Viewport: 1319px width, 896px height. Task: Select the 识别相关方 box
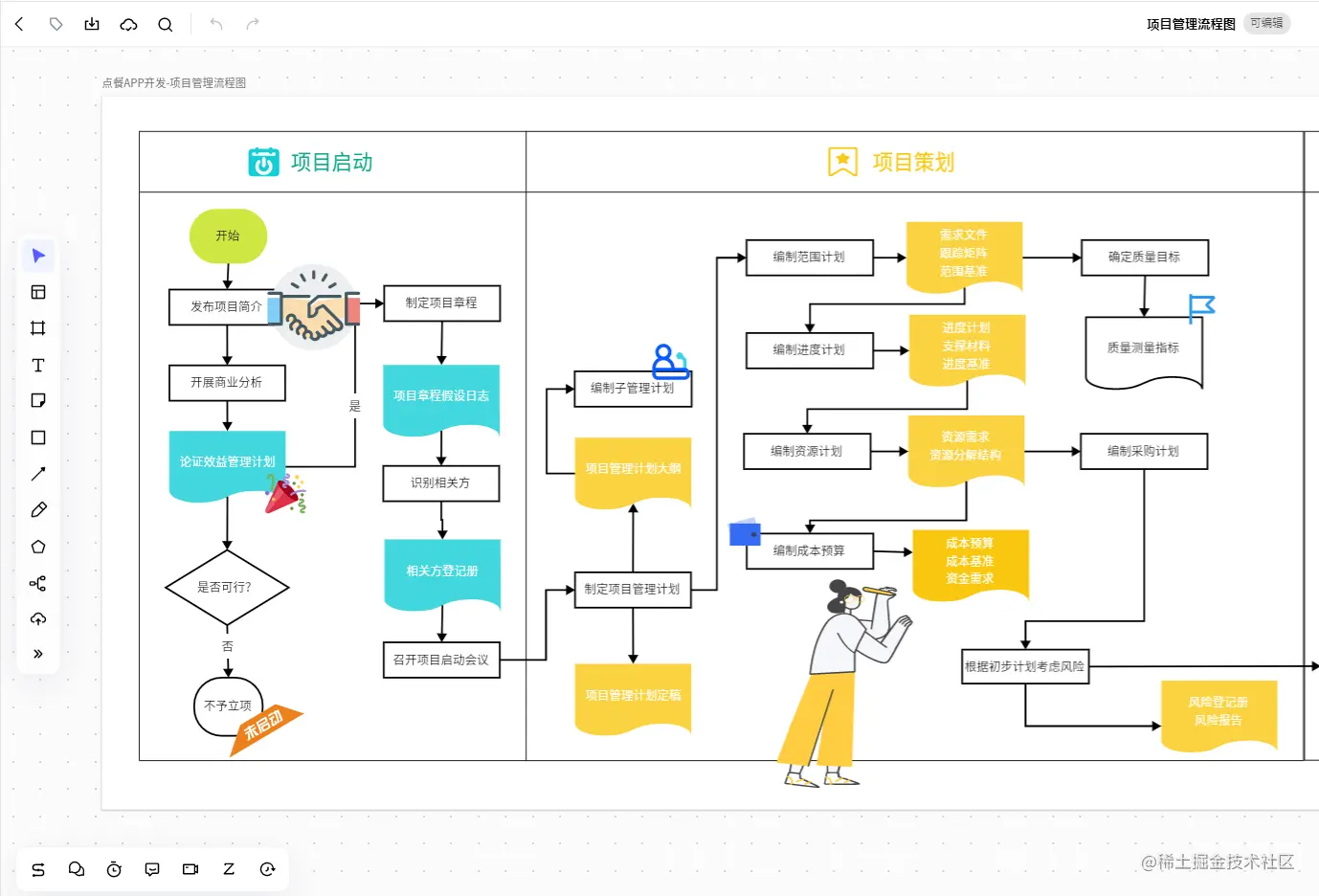(441, 483)
